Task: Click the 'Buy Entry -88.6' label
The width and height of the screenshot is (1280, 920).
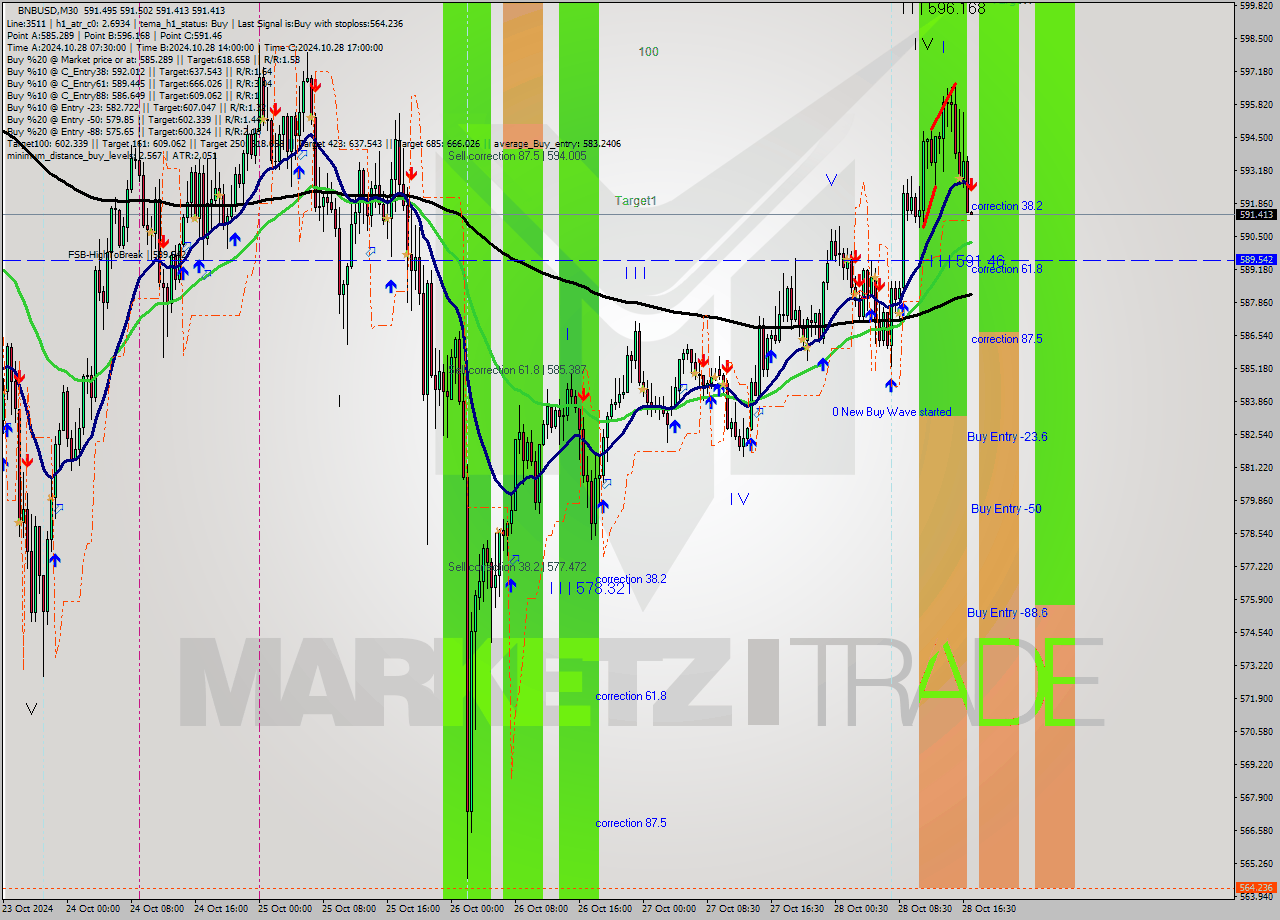Action: pyautogui.click(x=1007, y=613)
